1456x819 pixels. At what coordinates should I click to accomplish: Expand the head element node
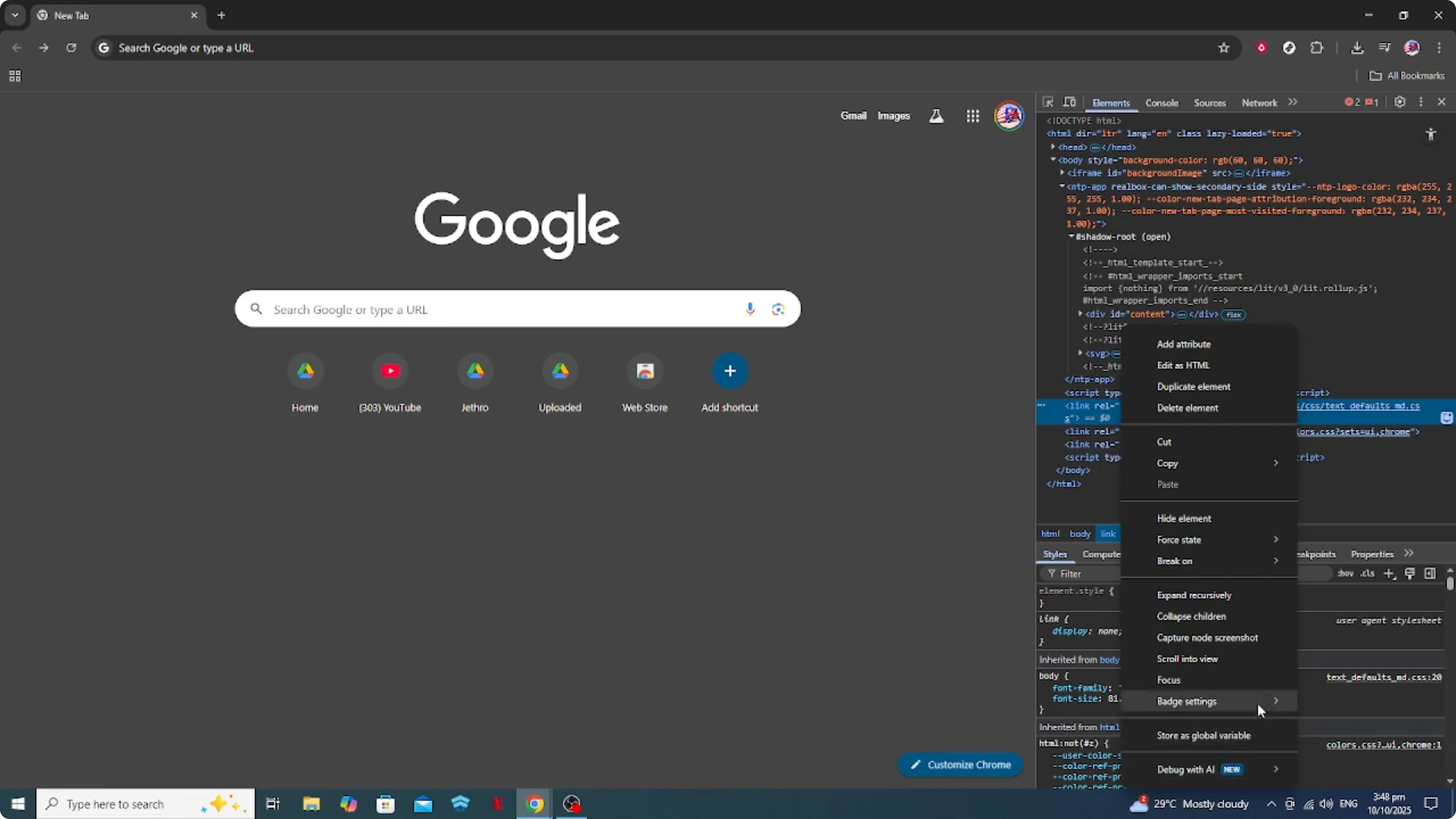(1053, 147)
